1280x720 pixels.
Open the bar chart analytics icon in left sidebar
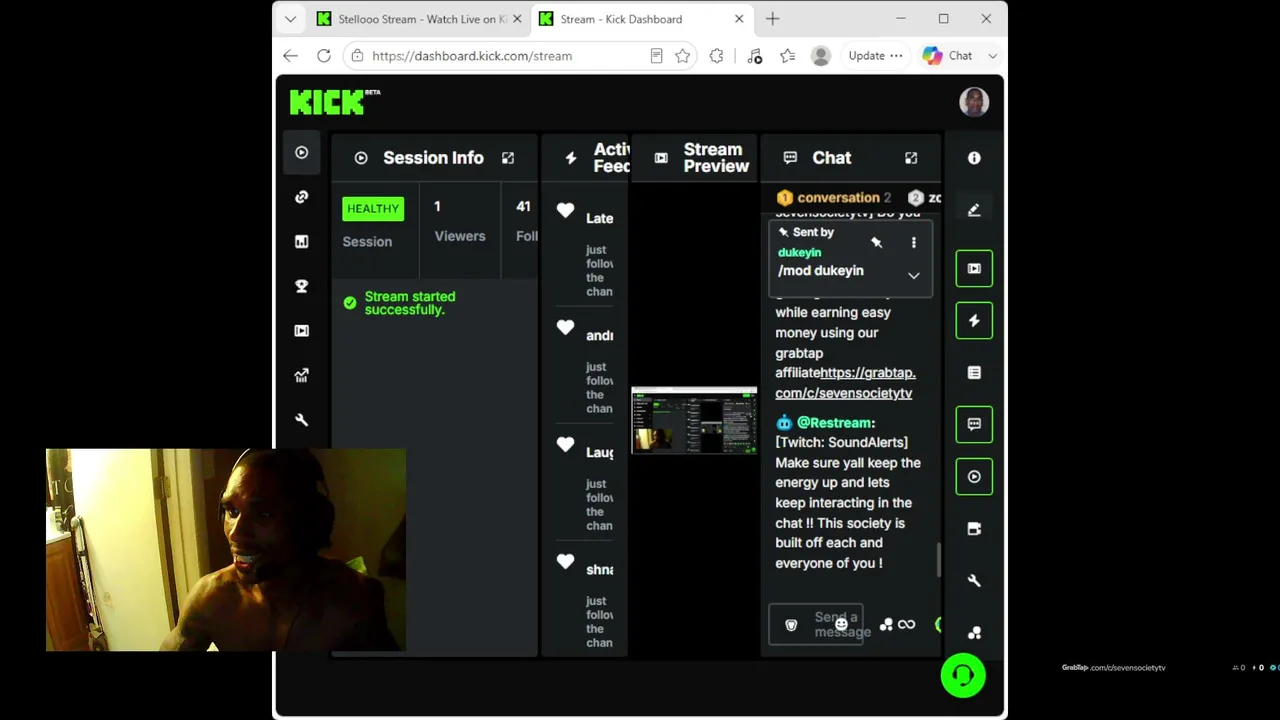[x=301, y=241]
